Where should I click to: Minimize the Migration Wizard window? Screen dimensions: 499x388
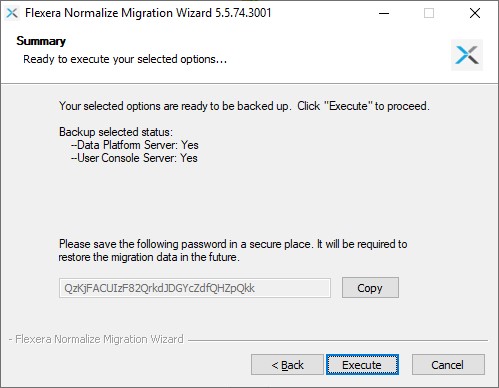[x=384, y=13]
